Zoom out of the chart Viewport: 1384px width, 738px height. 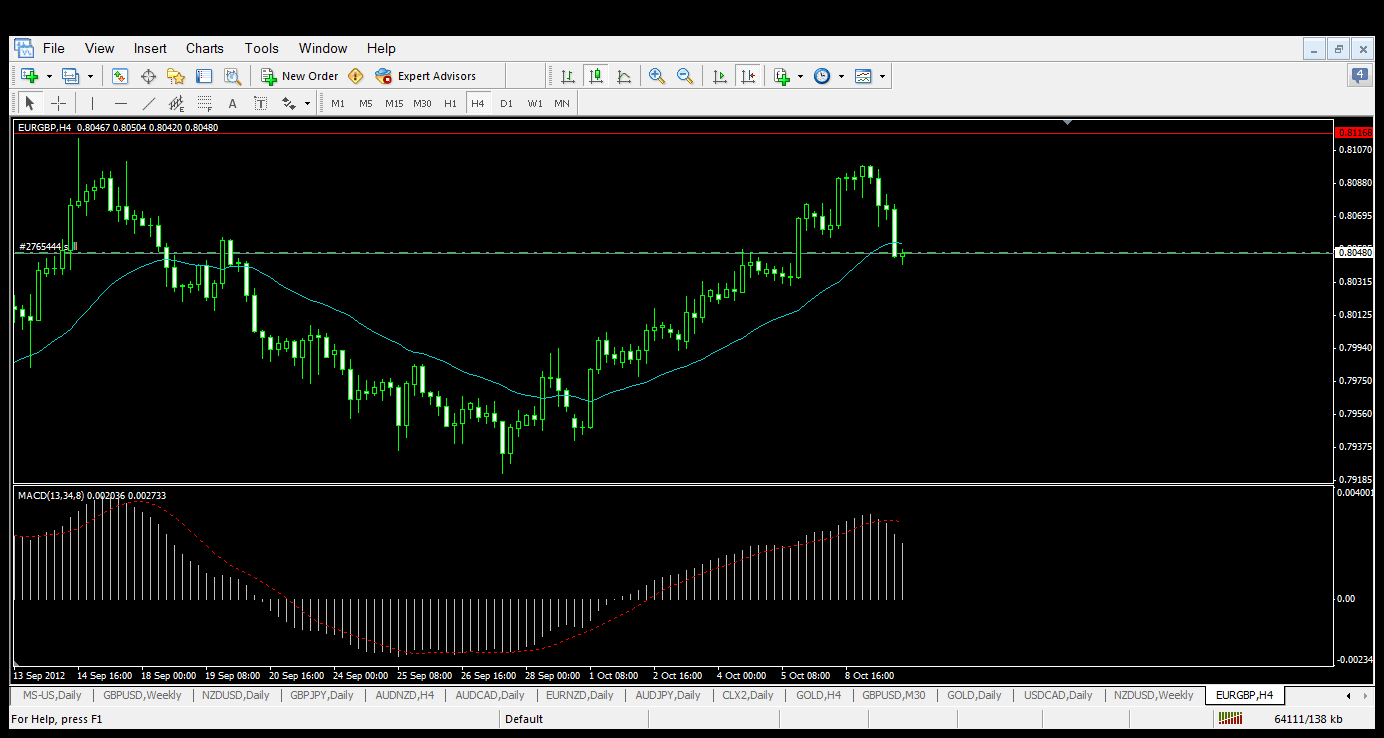click(685, 76)
